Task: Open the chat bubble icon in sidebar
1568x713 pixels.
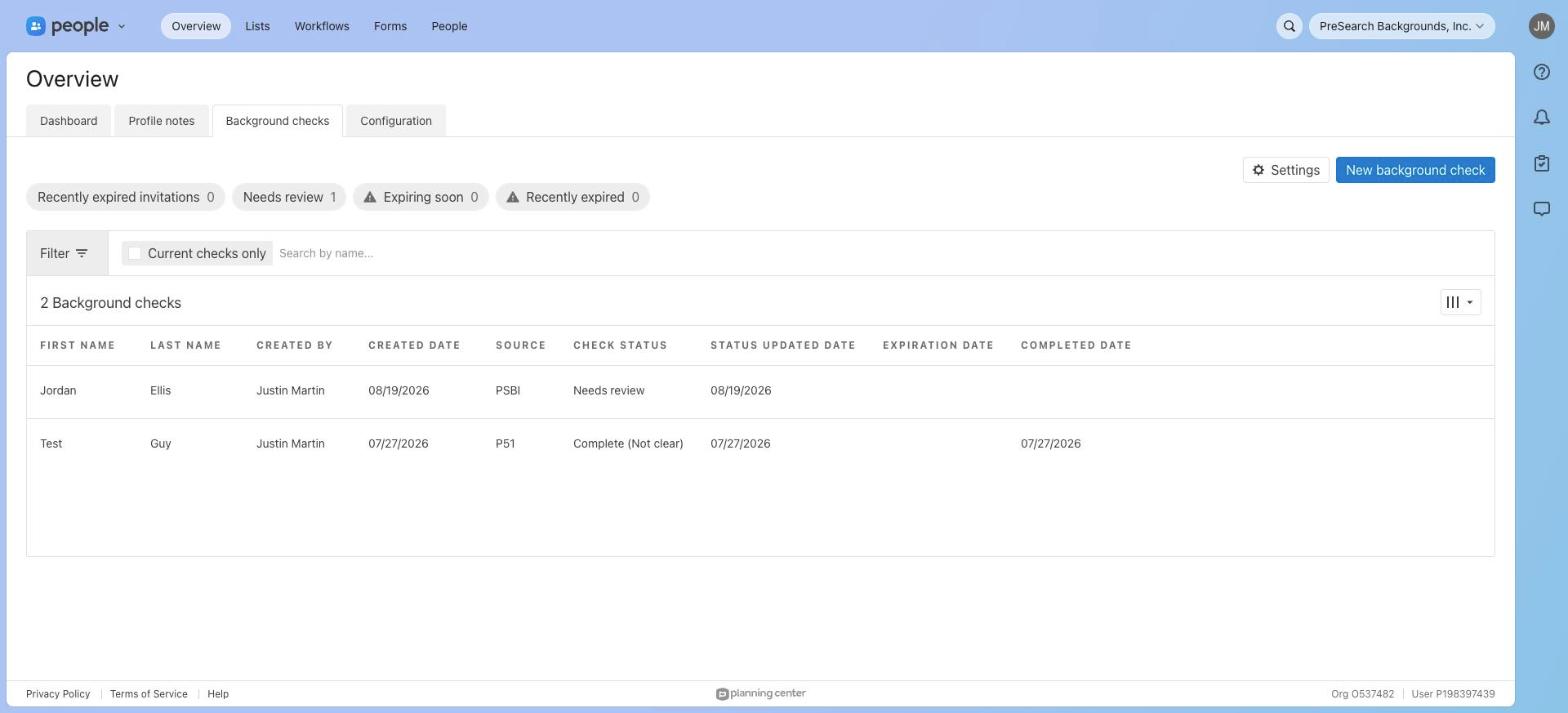Action: point(1541,209)
